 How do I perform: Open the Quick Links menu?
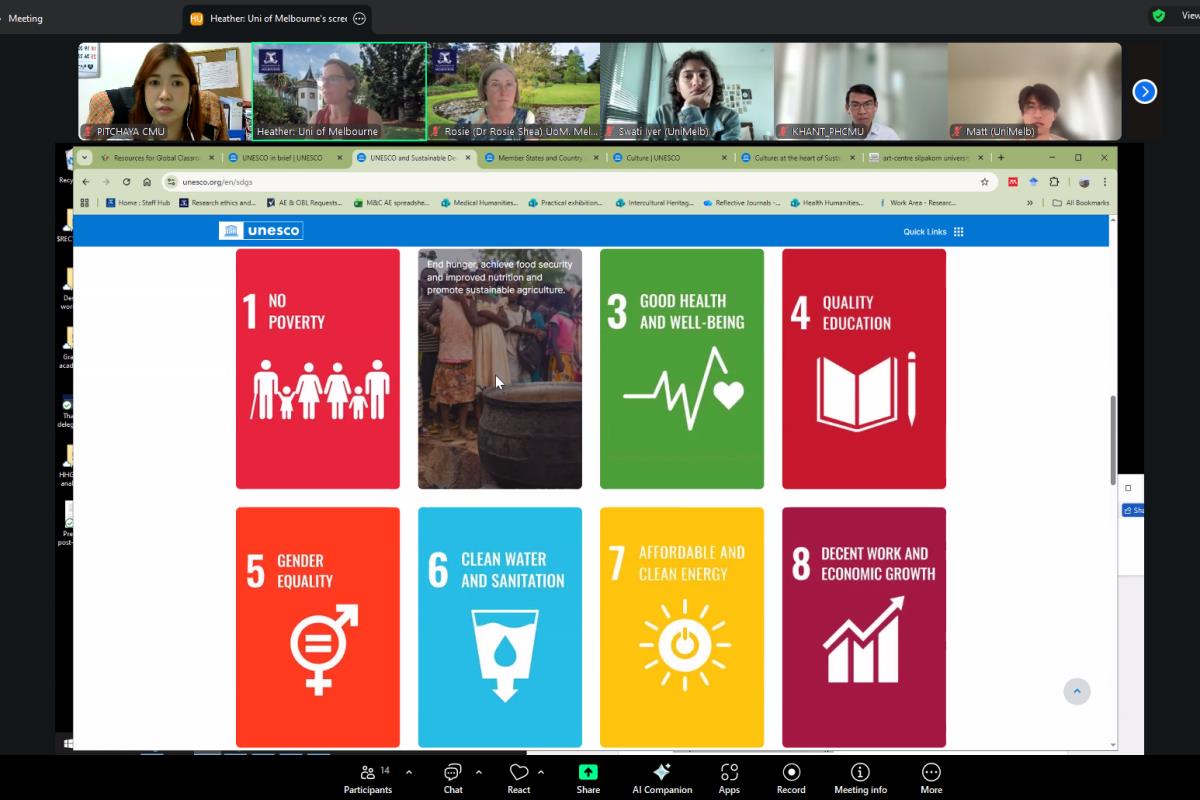pos(933,232)
